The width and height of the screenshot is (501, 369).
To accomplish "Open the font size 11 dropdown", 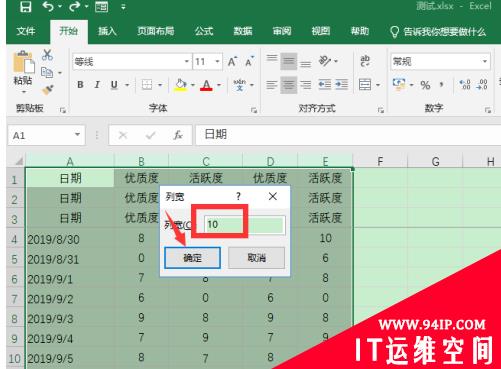I will click(x=217, y=61).
